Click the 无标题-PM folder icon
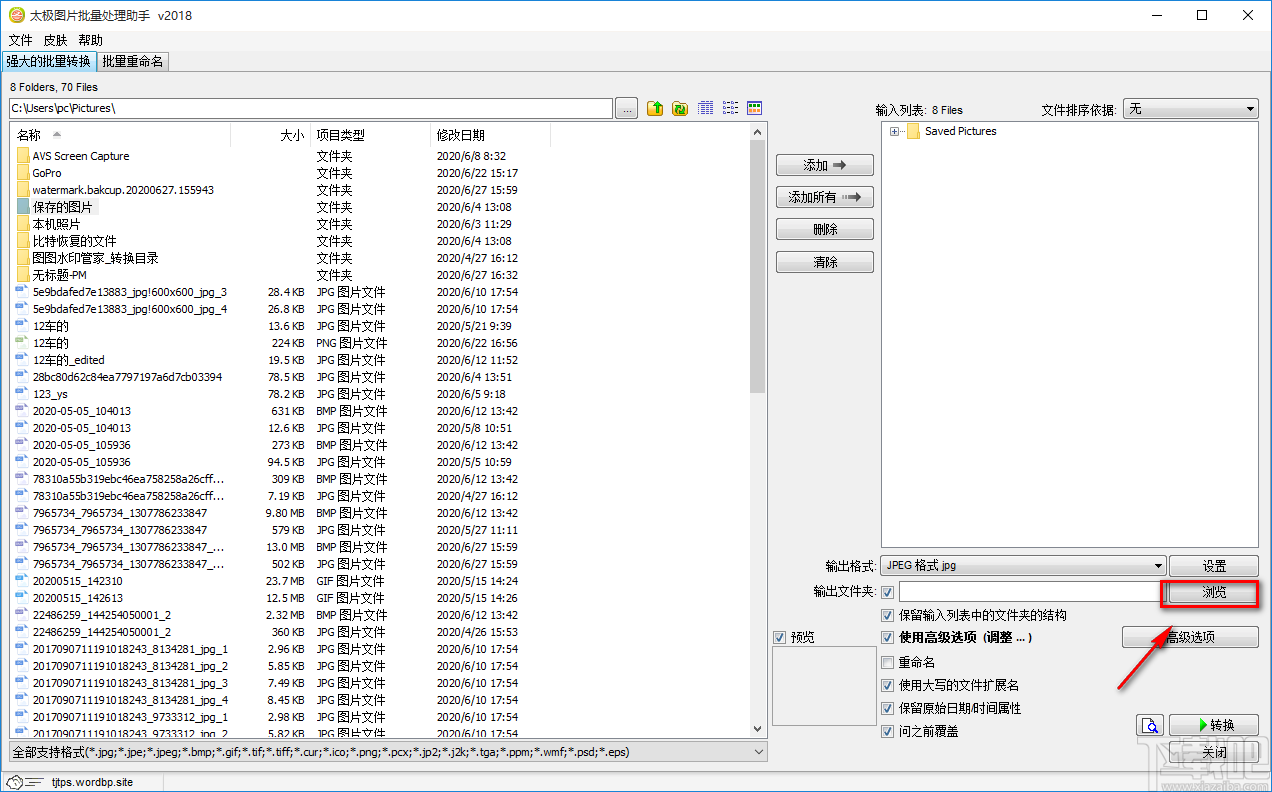The width and height of the screenshot is (1272, 792). pyautogui.click(x=23, y=275)
